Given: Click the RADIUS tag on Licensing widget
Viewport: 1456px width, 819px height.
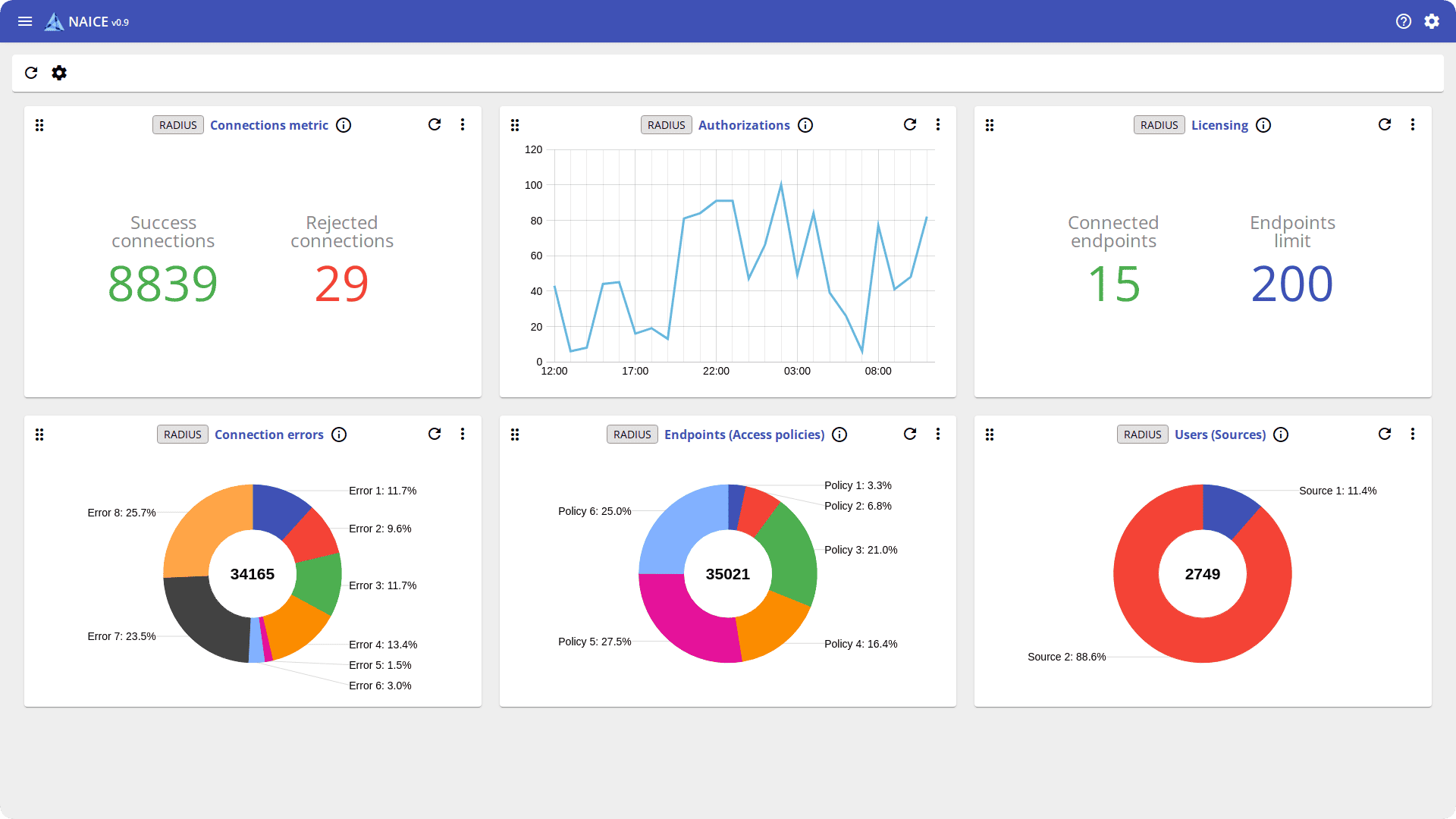Looking at the screenshot, I should coord(1159,125).
